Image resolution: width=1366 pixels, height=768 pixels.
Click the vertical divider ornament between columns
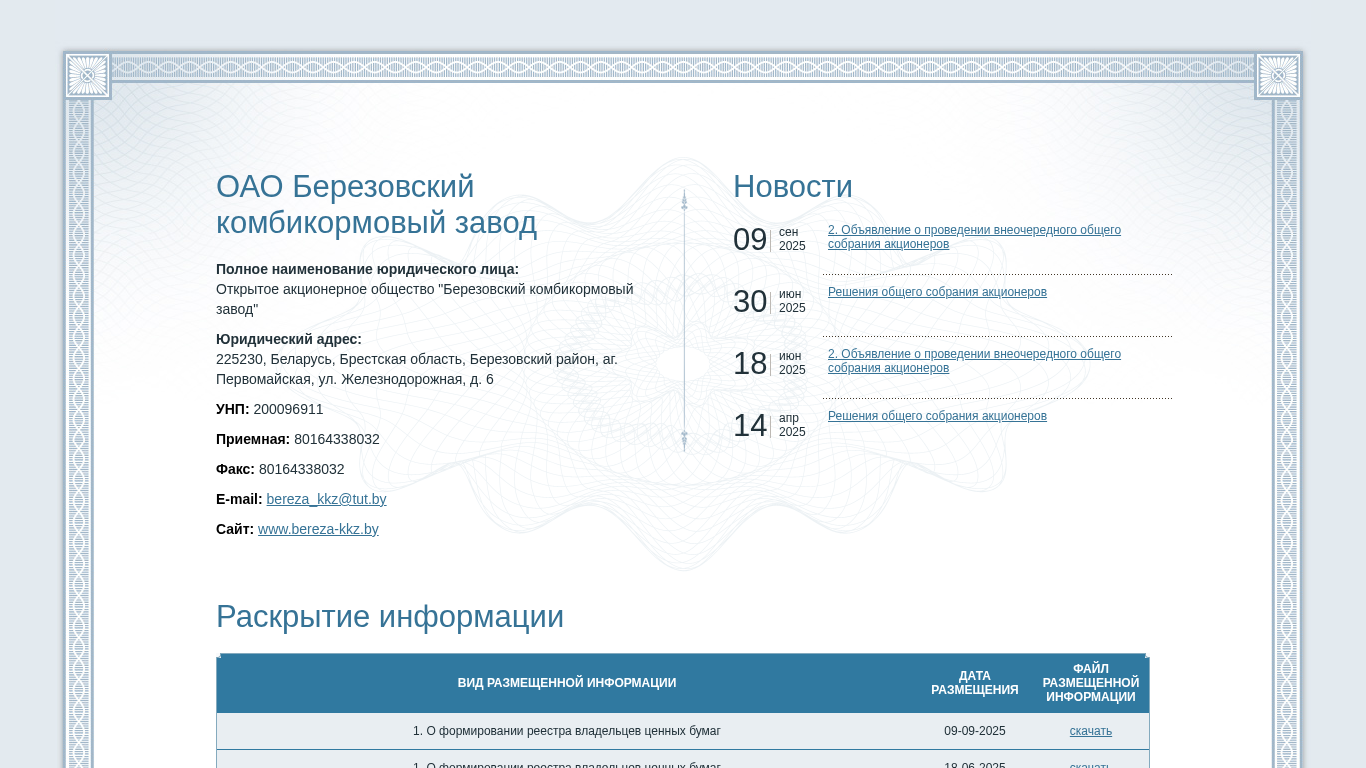coord(685,320)
